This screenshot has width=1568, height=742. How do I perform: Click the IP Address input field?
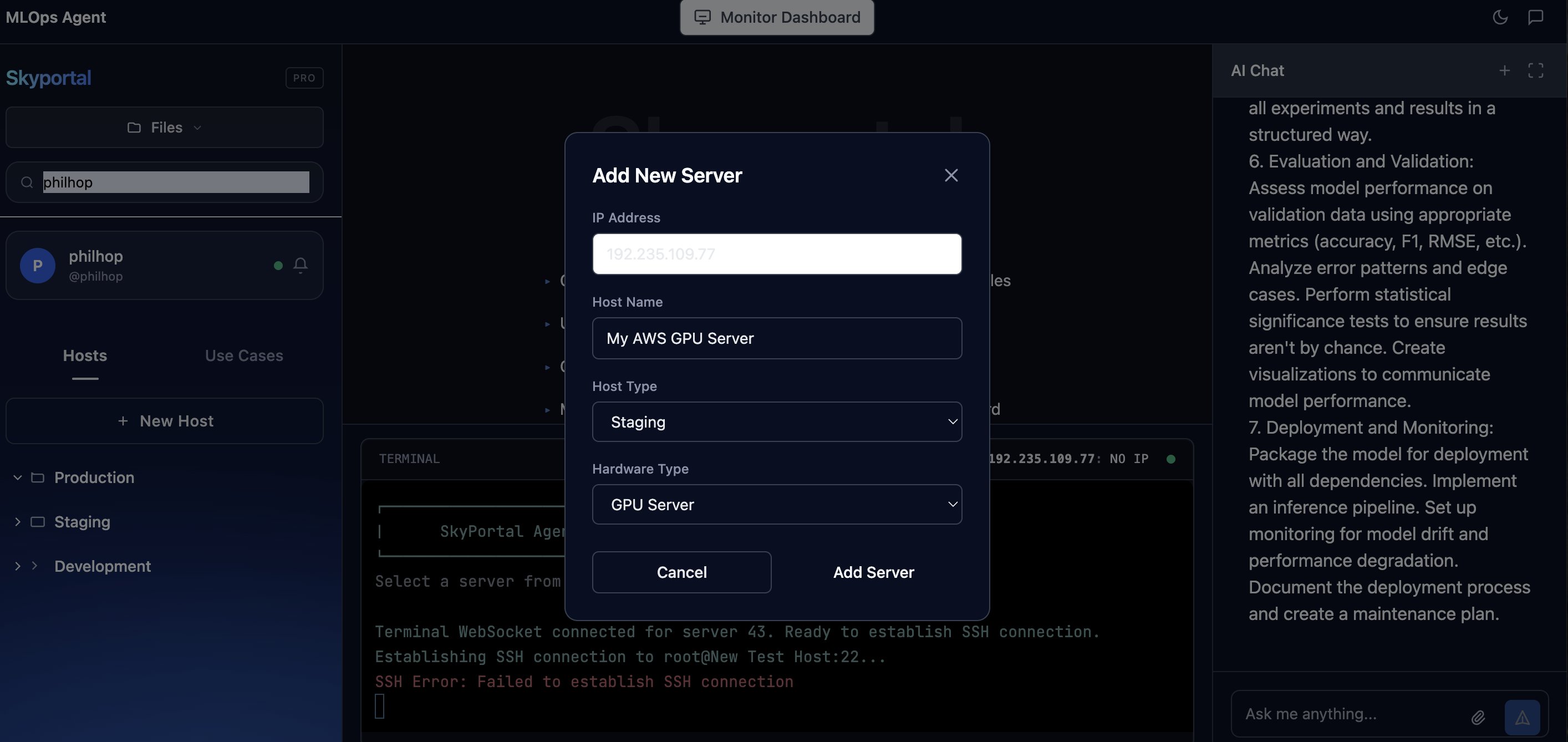[776, 254]
